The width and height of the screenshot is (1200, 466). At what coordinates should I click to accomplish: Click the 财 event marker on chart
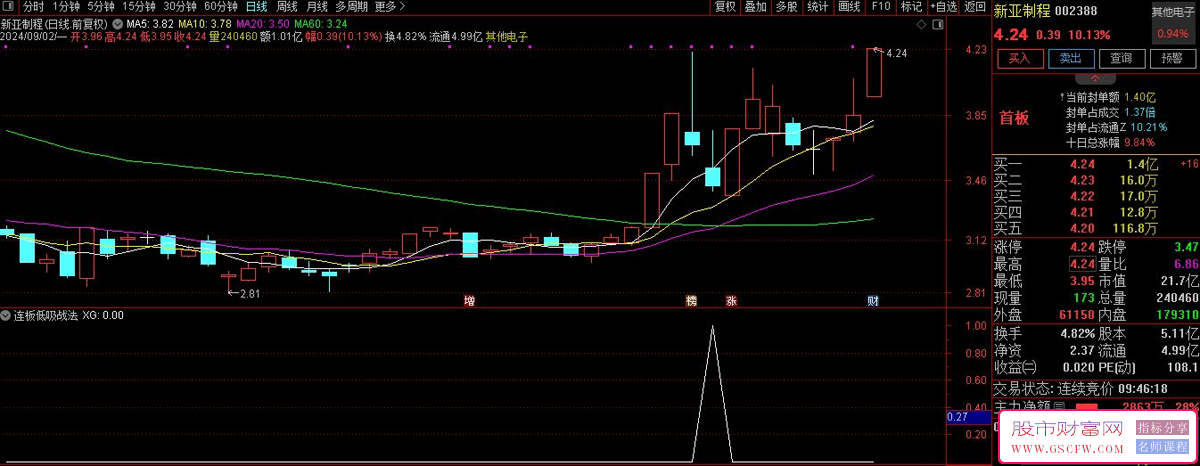(872, 300)
